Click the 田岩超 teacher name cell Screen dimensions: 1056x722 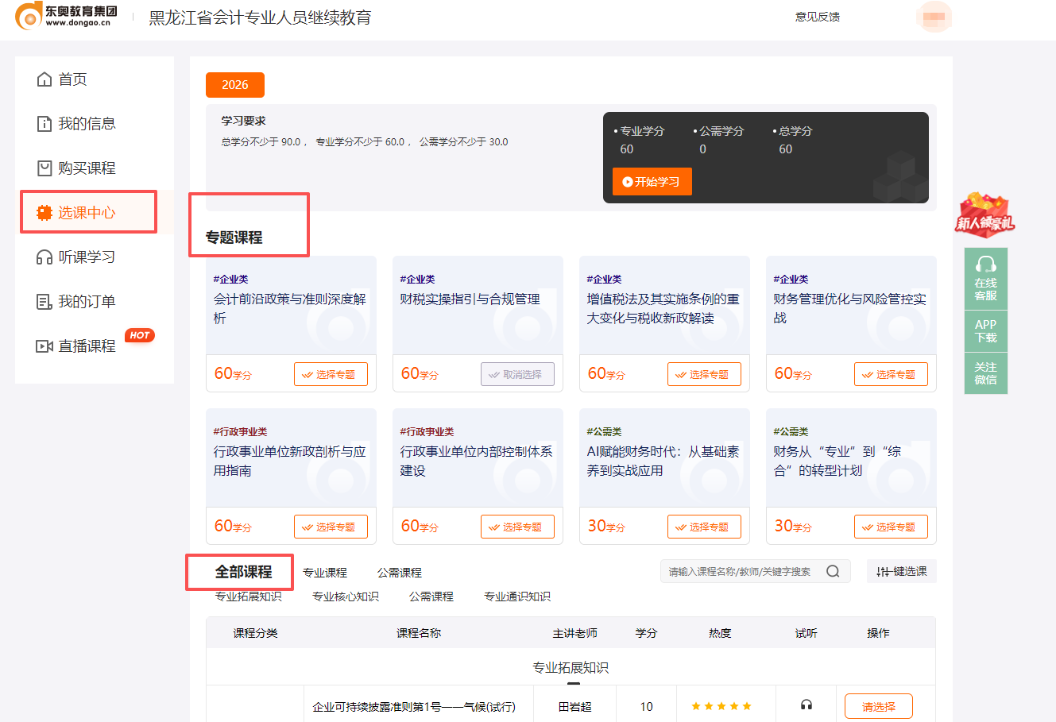click(x=574, y=707)
